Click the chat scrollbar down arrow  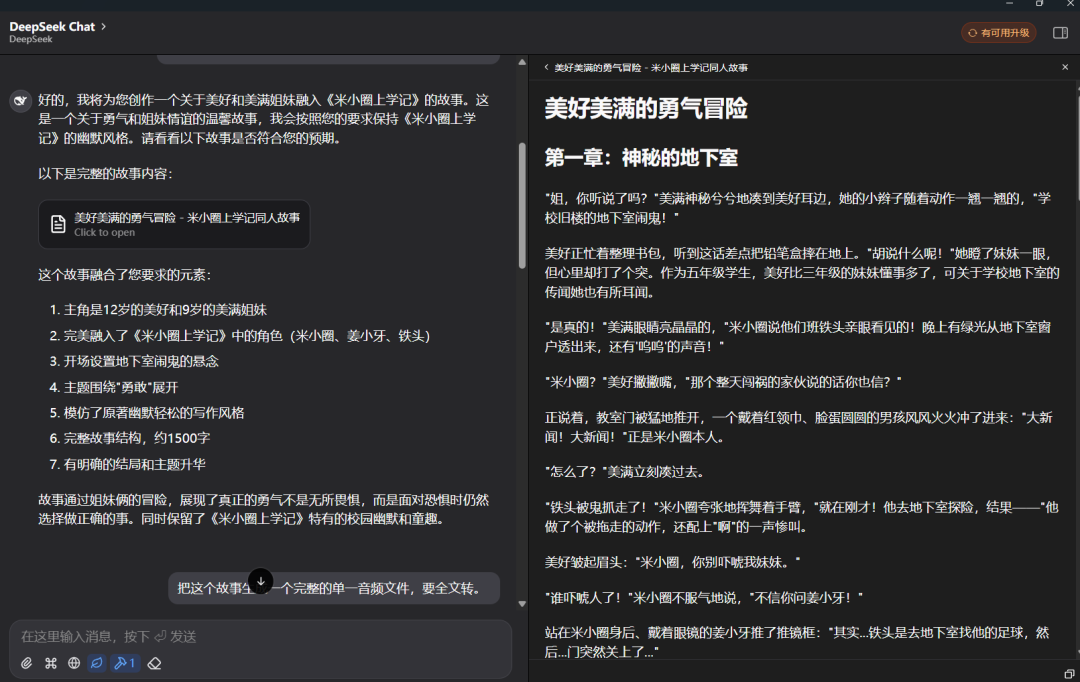[x=522, y=604]
